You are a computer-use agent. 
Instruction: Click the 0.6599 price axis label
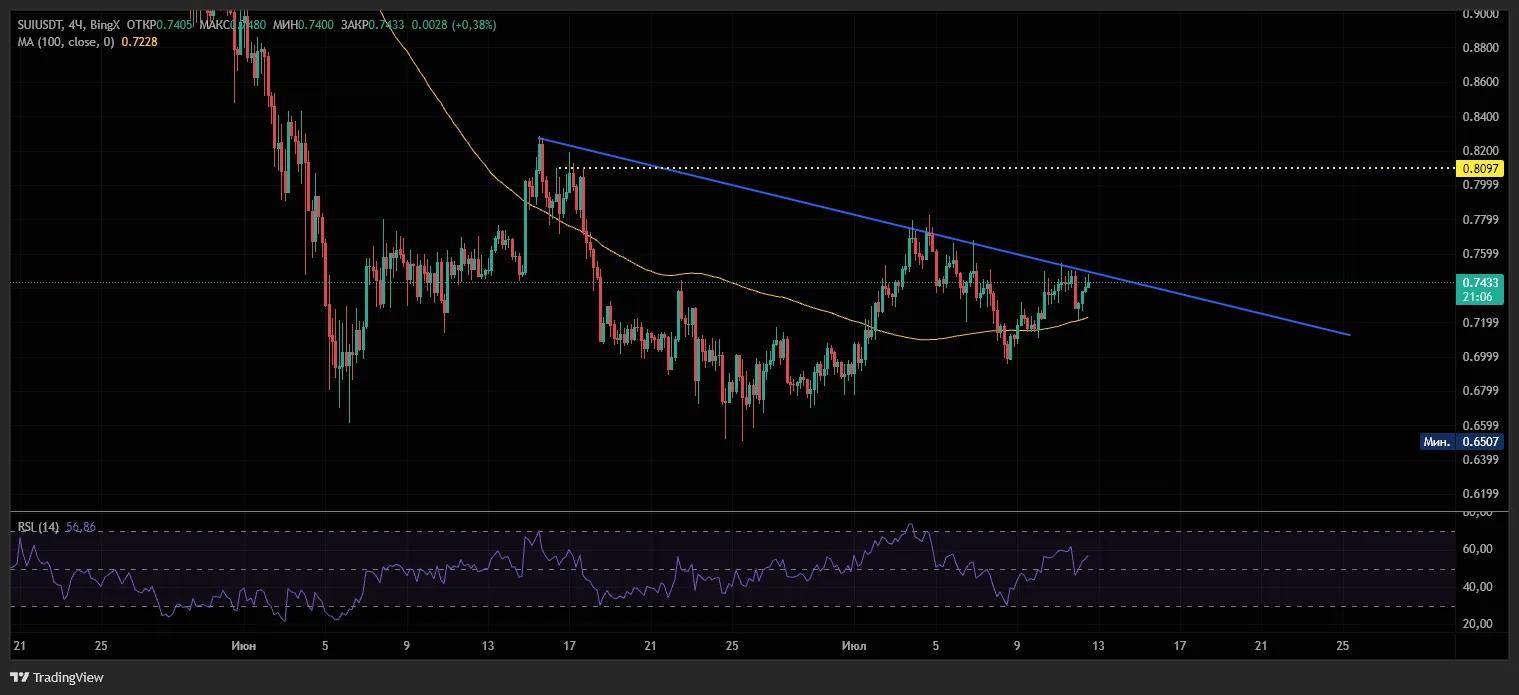(1481, 426)
